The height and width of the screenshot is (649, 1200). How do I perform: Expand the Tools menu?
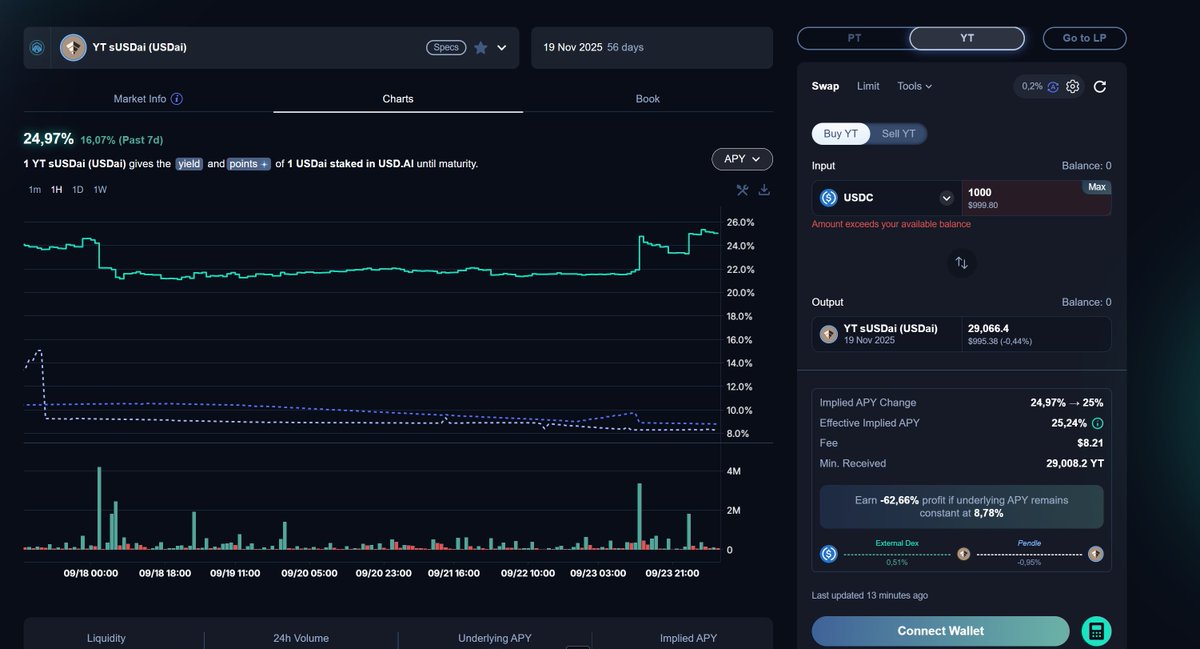click(x=913, y=86)
